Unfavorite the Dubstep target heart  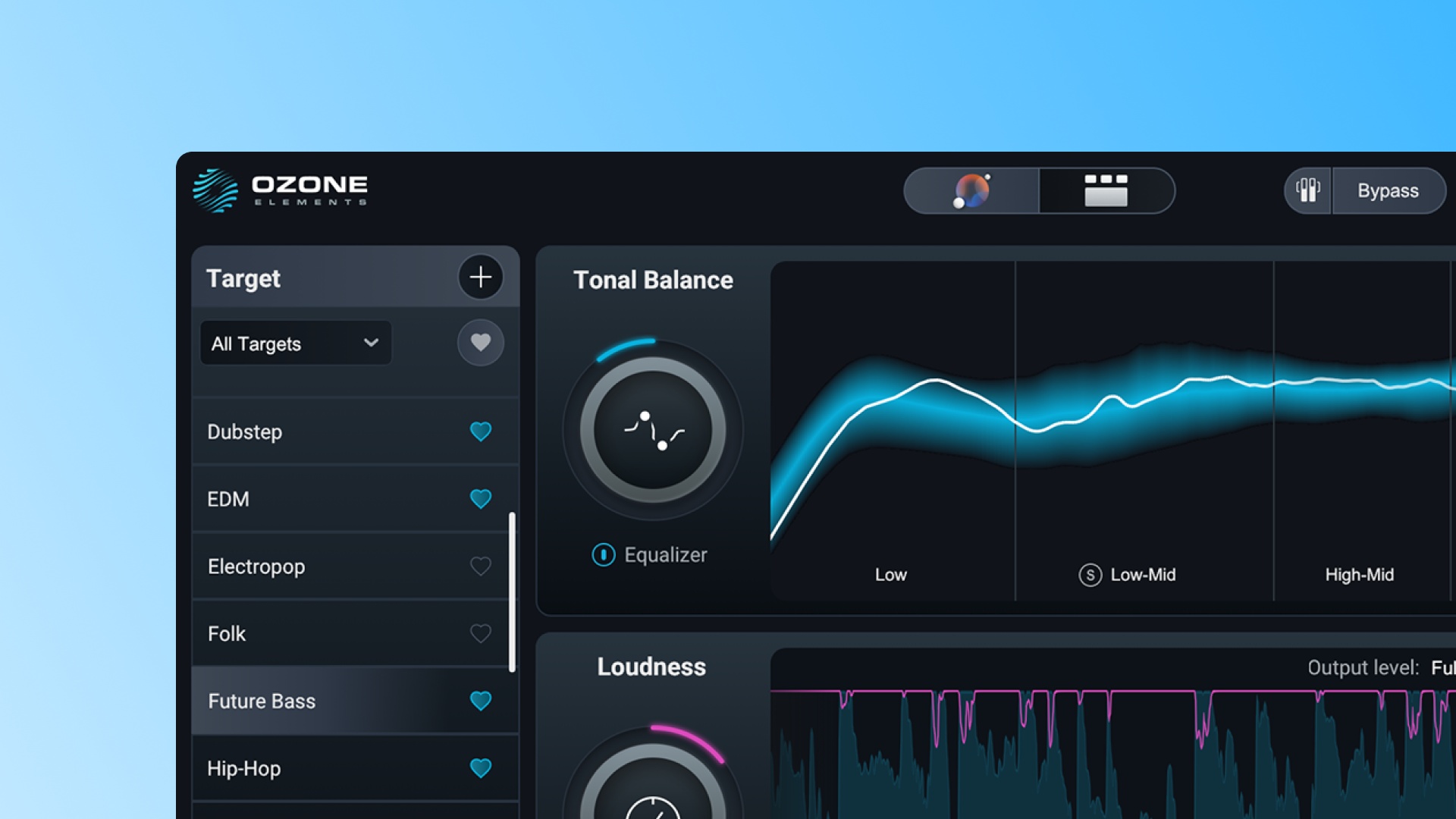coord(481,431)
